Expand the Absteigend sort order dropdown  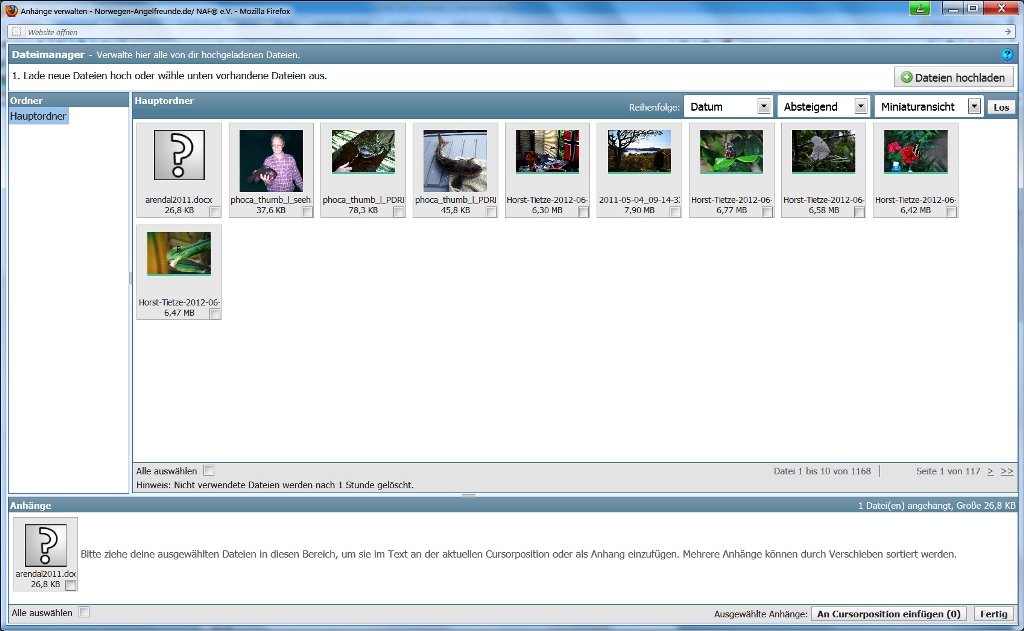point(860,106)
